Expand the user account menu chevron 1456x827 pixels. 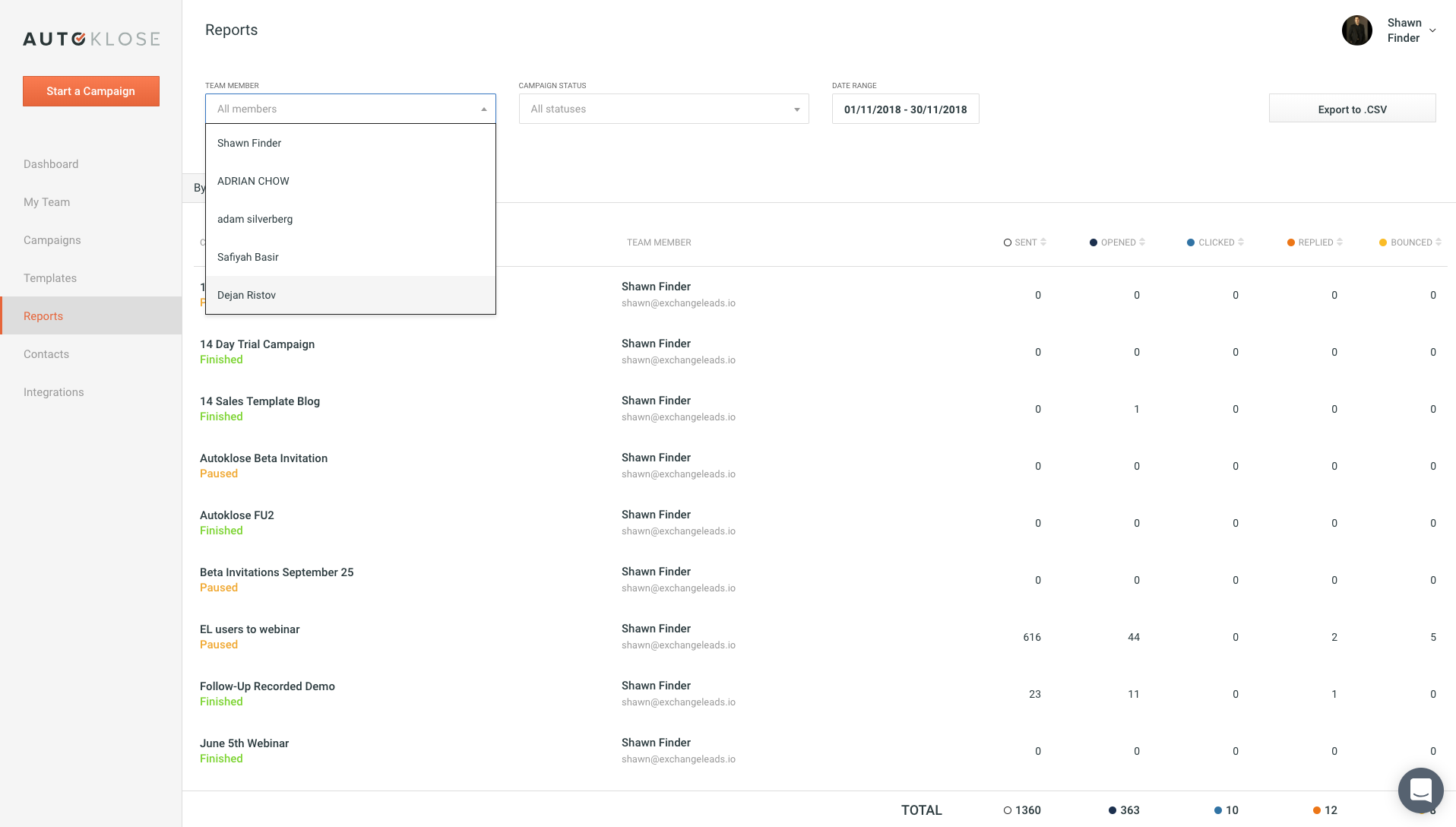click(x=1432, y=31)
